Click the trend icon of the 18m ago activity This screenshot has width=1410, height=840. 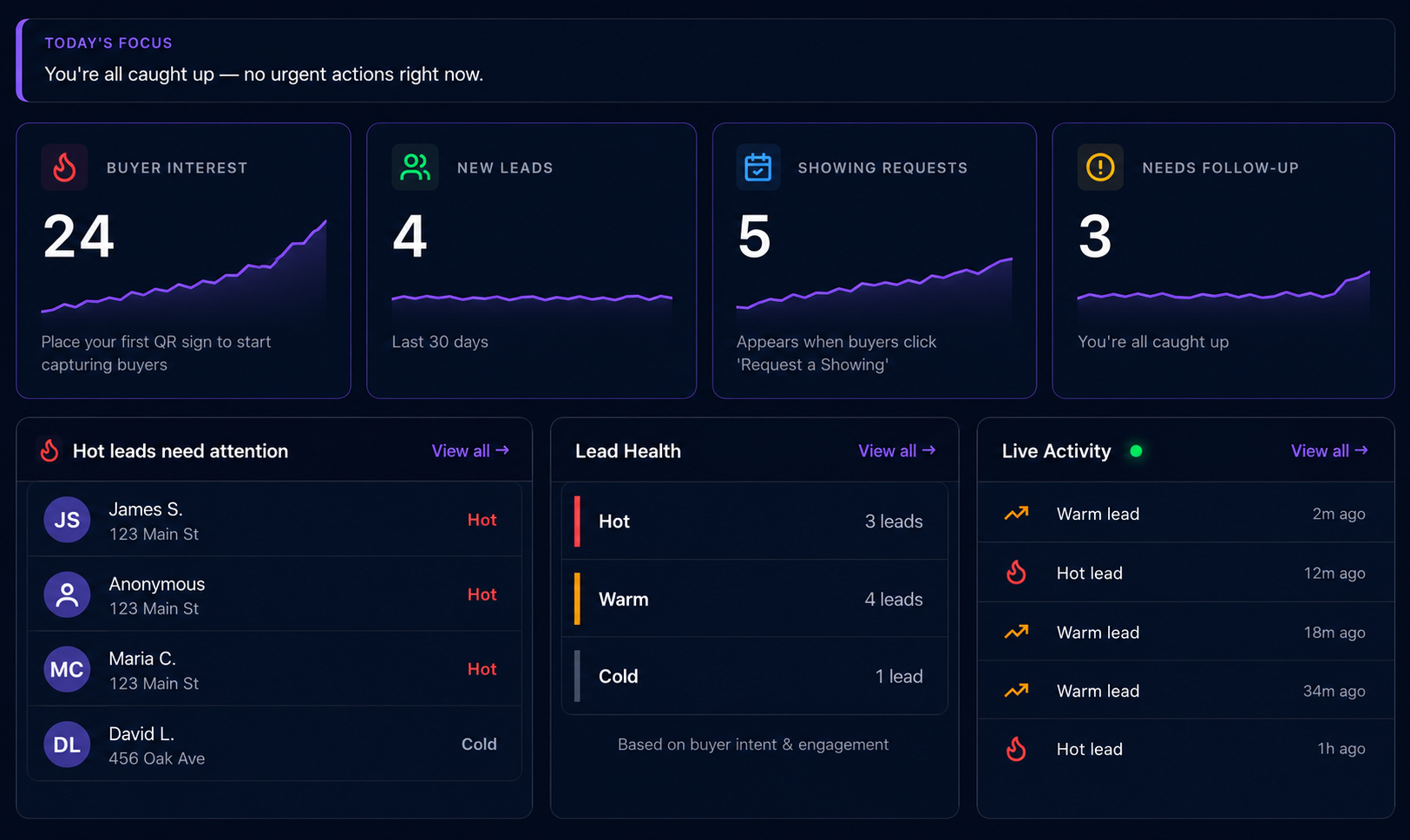click(1016, 633)
